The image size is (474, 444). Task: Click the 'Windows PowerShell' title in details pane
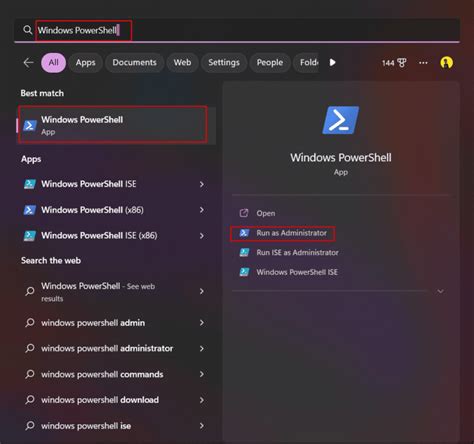[341, 157]
